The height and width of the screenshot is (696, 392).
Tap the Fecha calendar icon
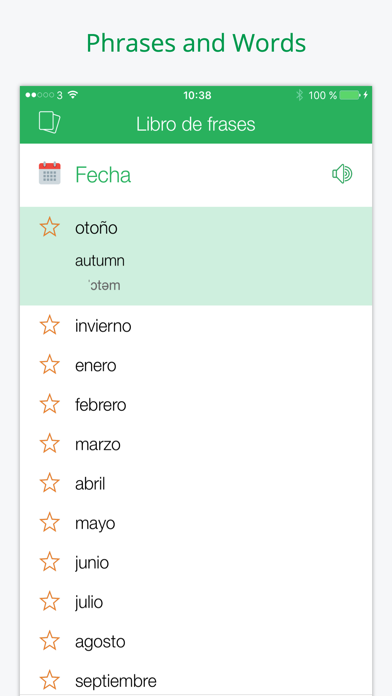50,174
